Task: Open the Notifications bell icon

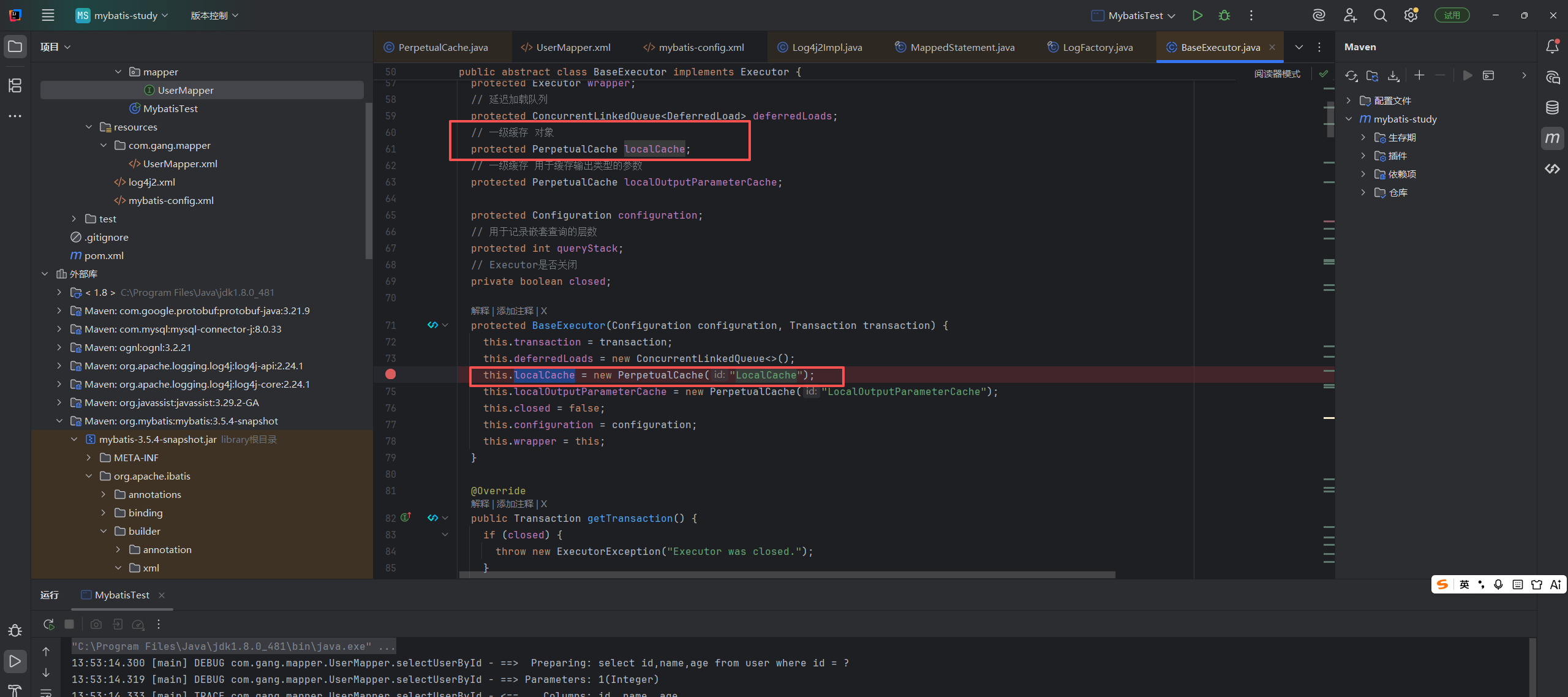Action: (1552, 47)
